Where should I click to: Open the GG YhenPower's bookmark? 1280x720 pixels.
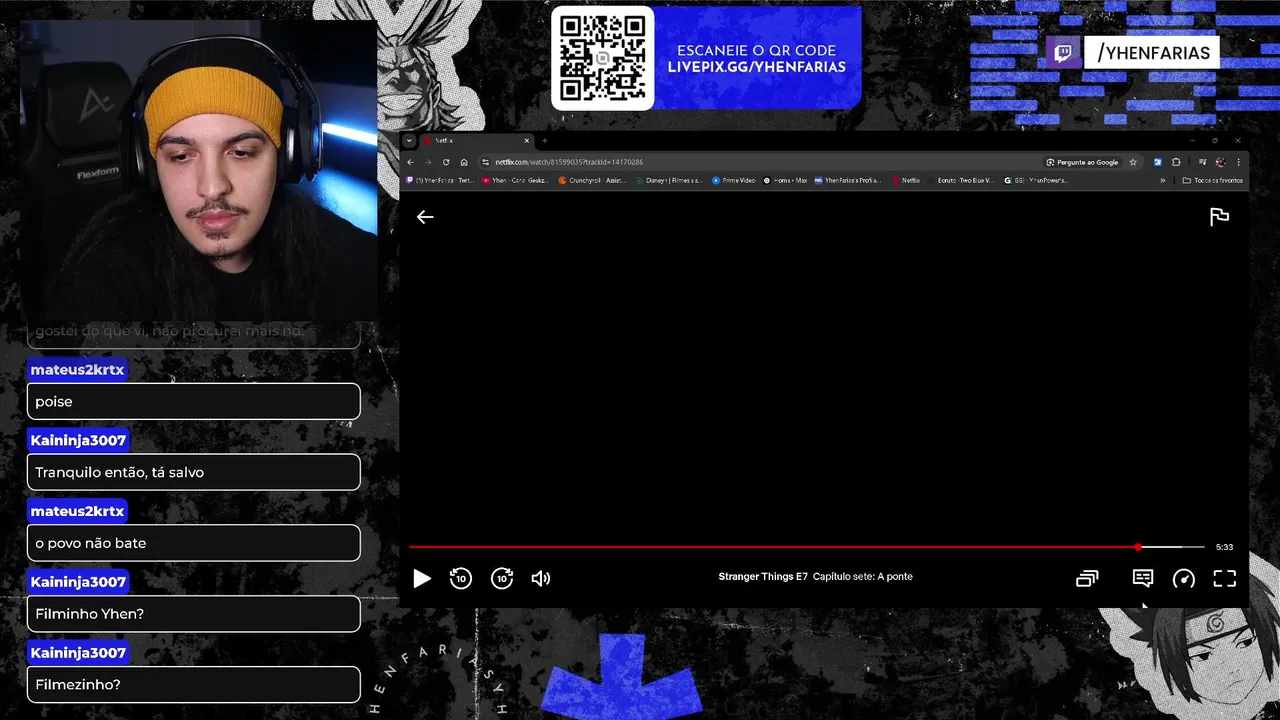pos(1036,181)
